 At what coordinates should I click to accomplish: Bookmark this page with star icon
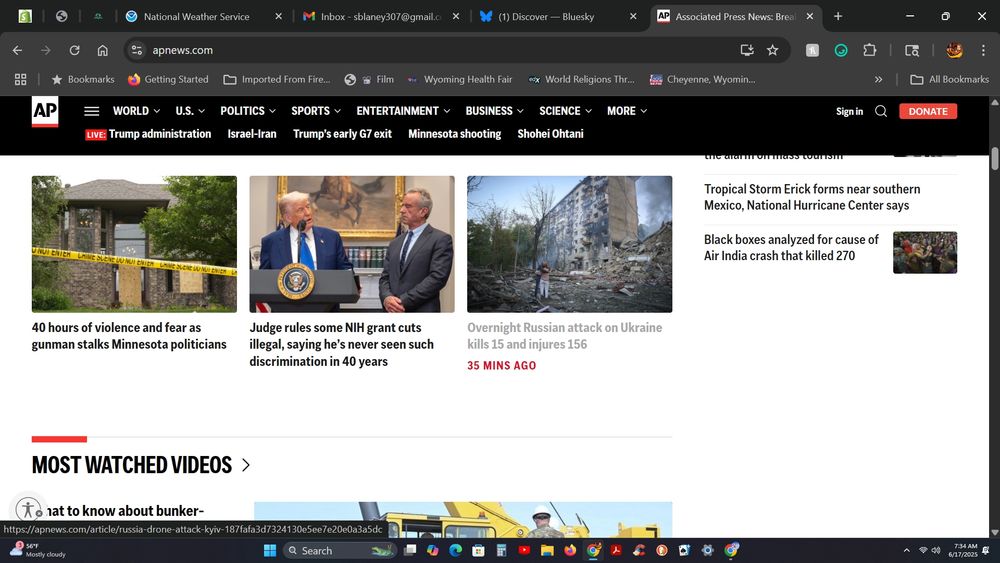pos(772,50)
